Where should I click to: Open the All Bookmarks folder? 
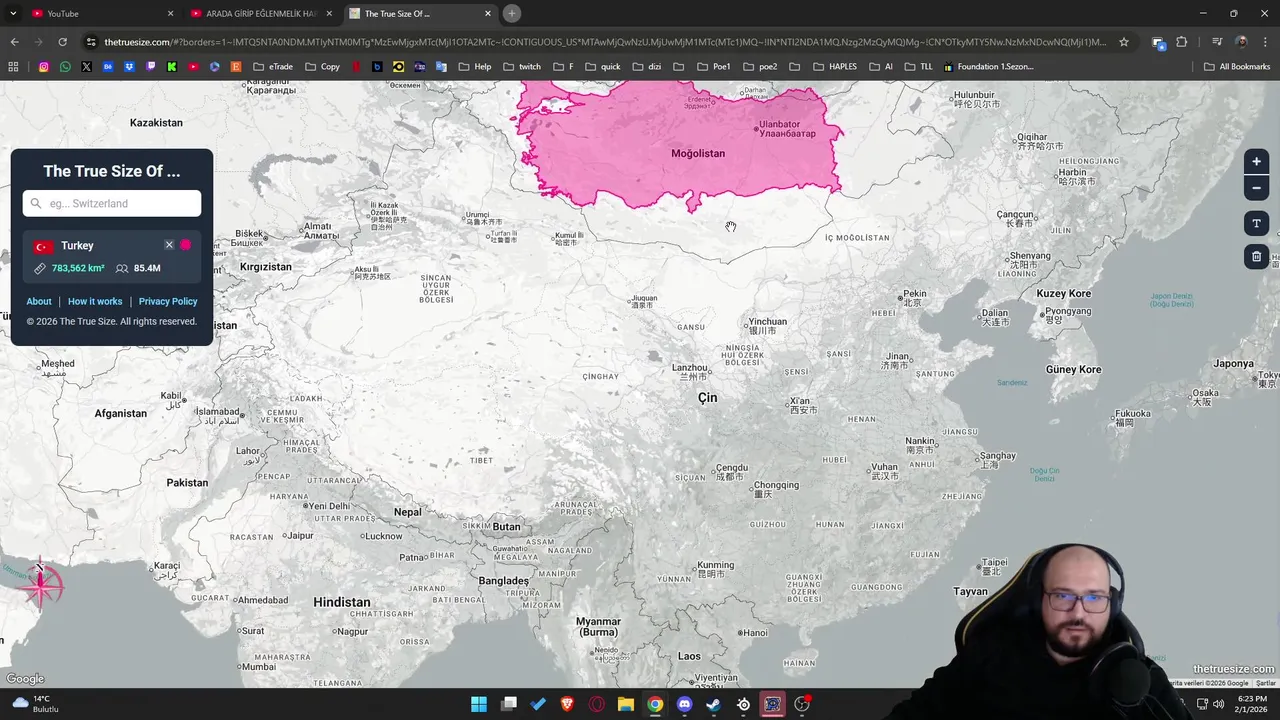coord(1237,67)
